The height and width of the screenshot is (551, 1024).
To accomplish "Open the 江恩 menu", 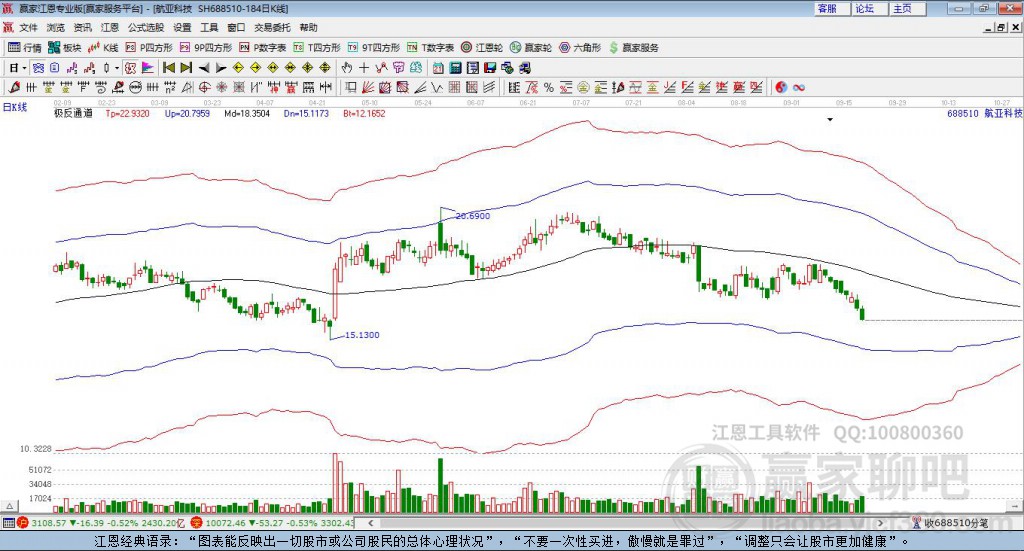I will pos(110,27).
